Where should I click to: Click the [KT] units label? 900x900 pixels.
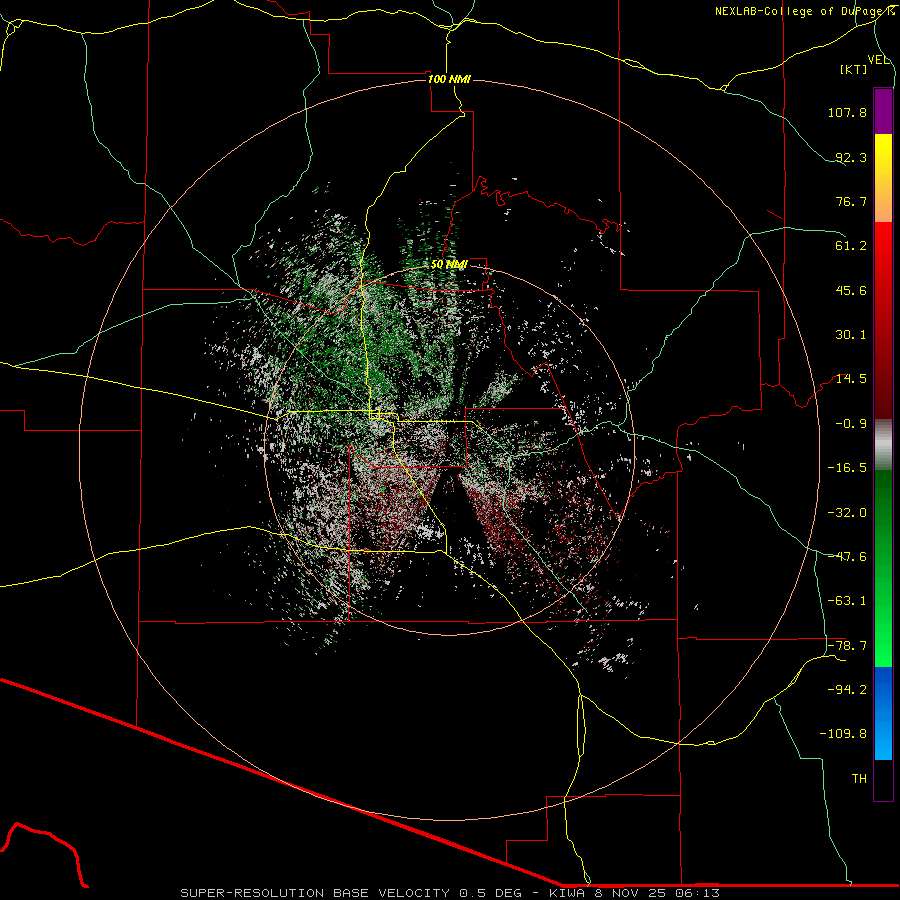[x=854, y=69]
